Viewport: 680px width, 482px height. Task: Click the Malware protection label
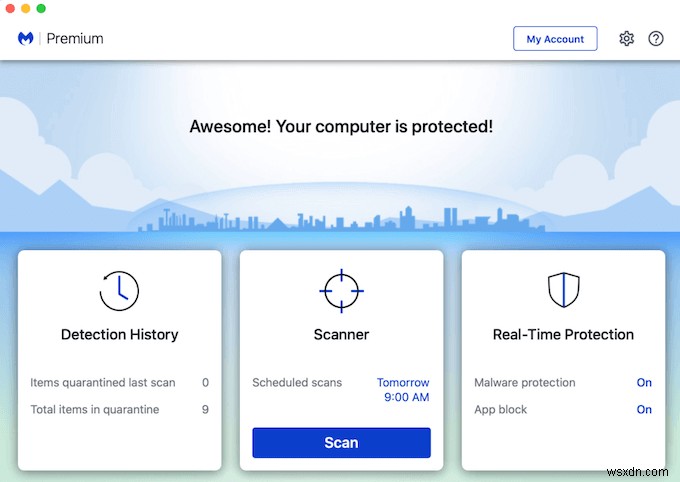524,382
